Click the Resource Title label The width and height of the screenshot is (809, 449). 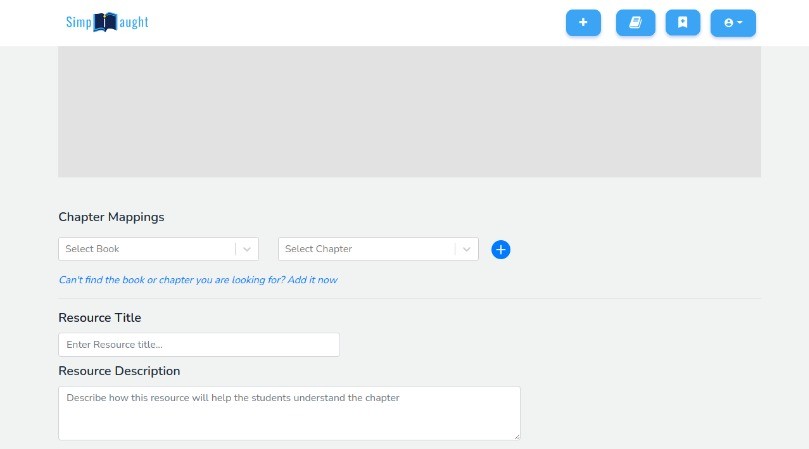tap(100, 317)
